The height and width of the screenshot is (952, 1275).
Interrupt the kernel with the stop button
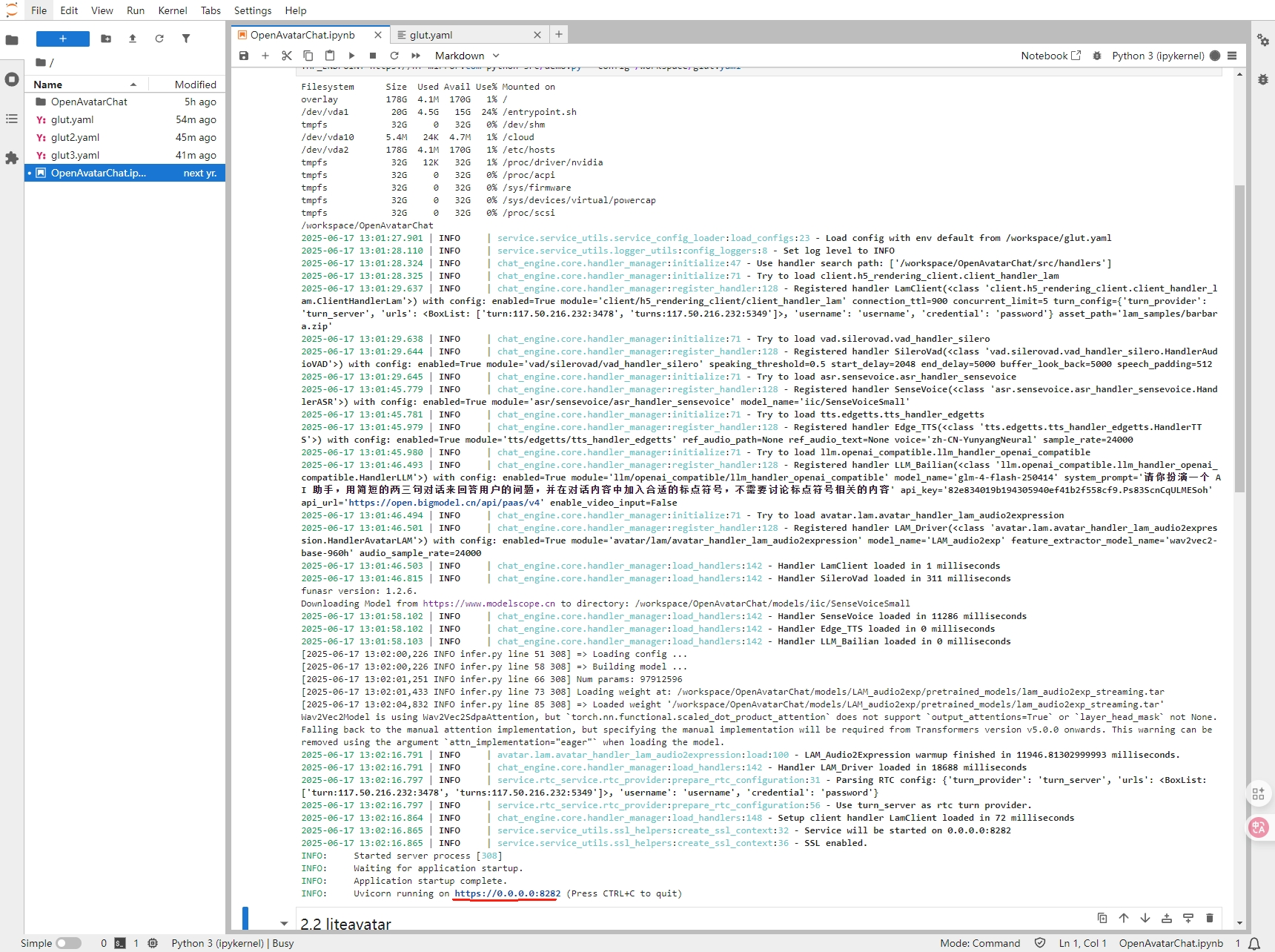coord(373,56)
